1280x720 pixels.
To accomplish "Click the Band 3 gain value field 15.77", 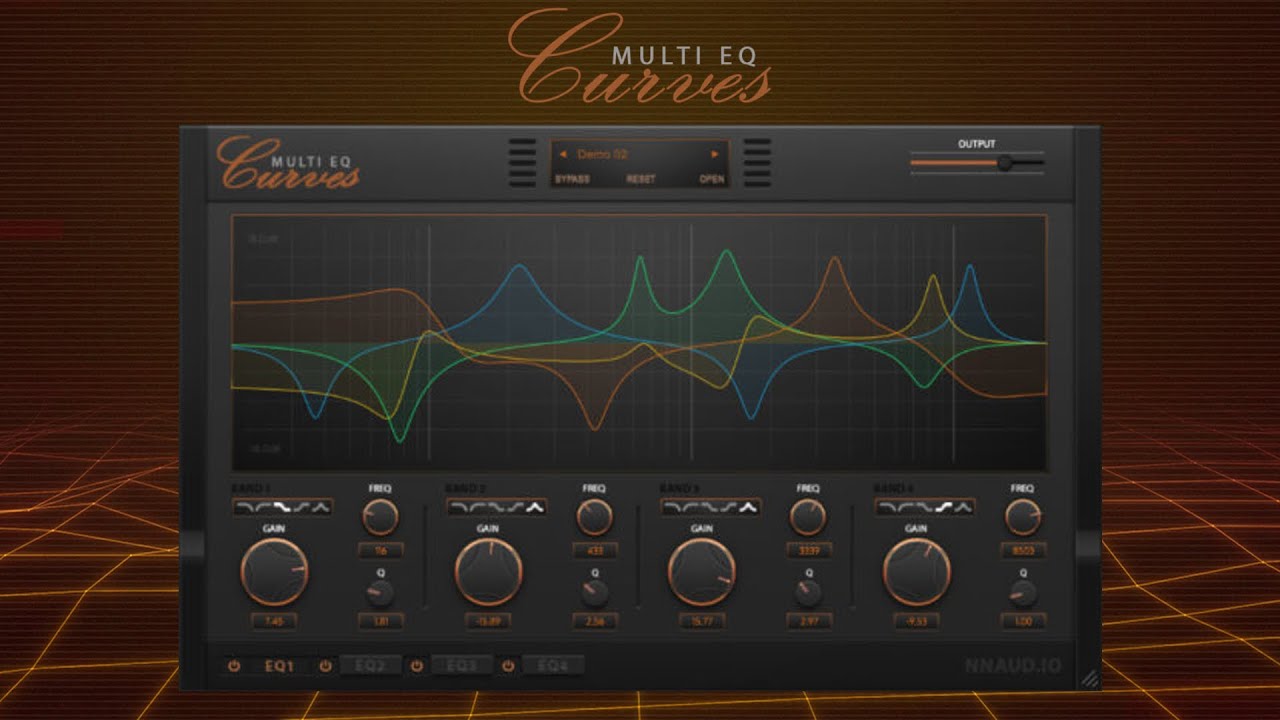I will point(702,622).
